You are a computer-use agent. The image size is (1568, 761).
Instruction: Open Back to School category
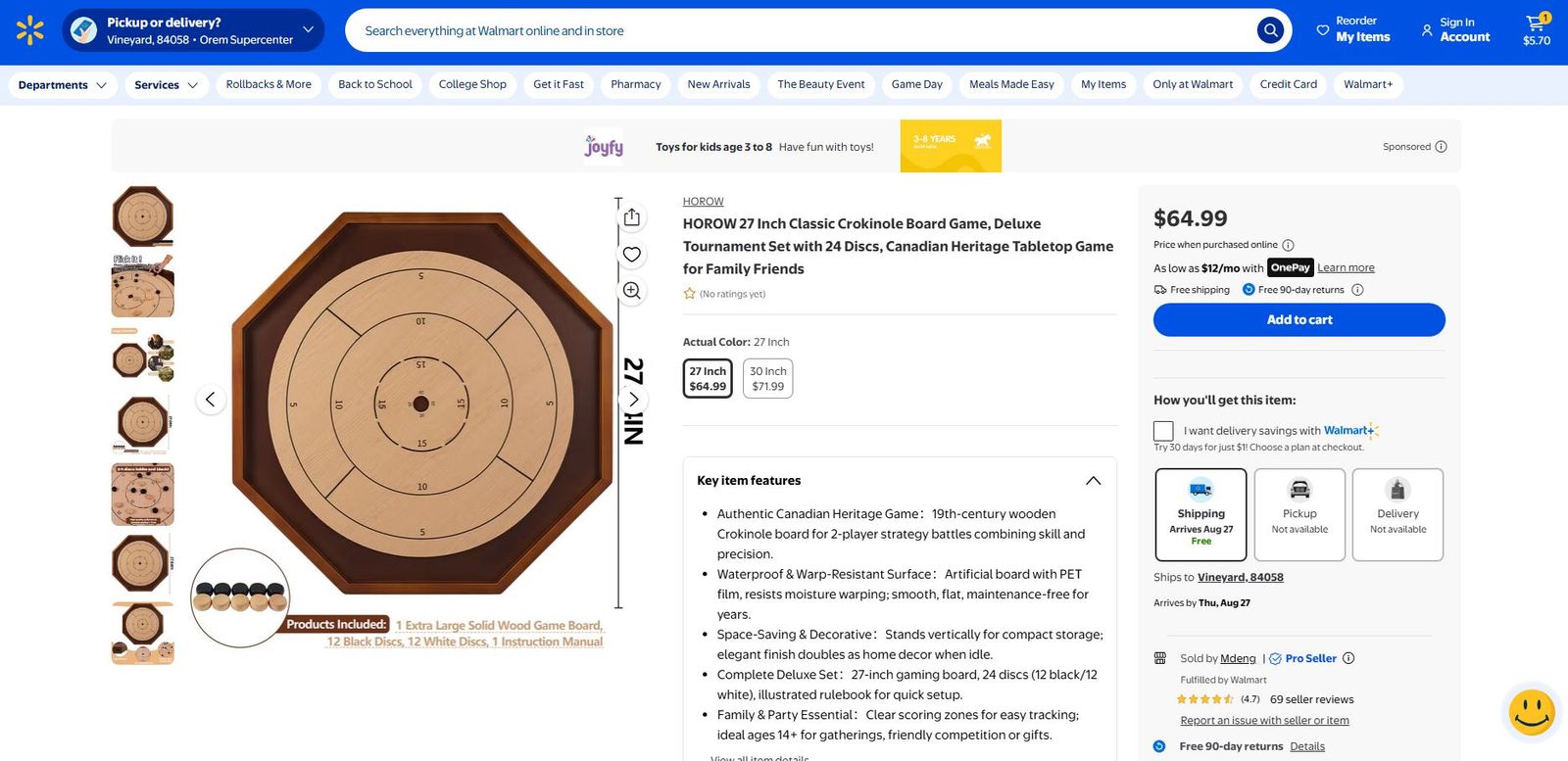coord(375,85)
